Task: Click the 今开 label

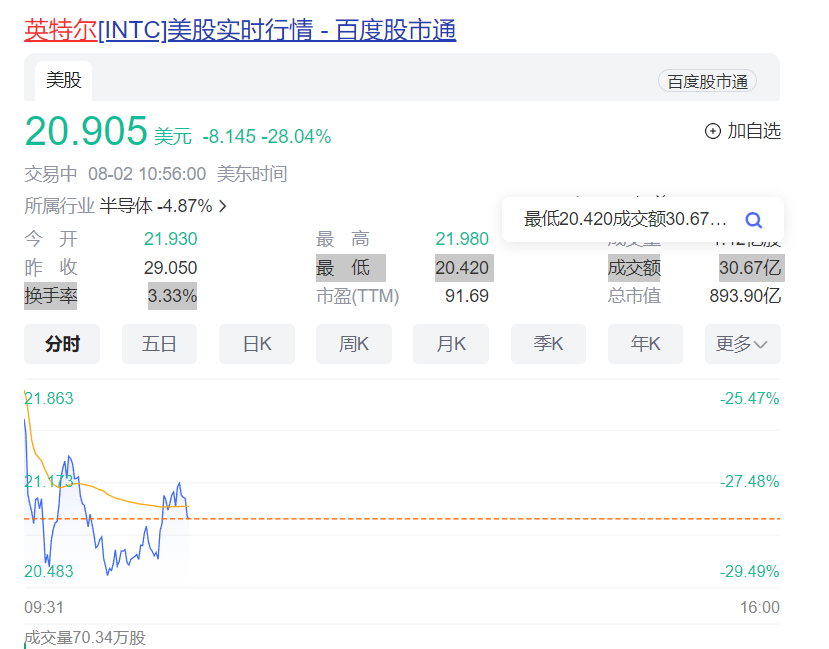Action: click(51, 239)
